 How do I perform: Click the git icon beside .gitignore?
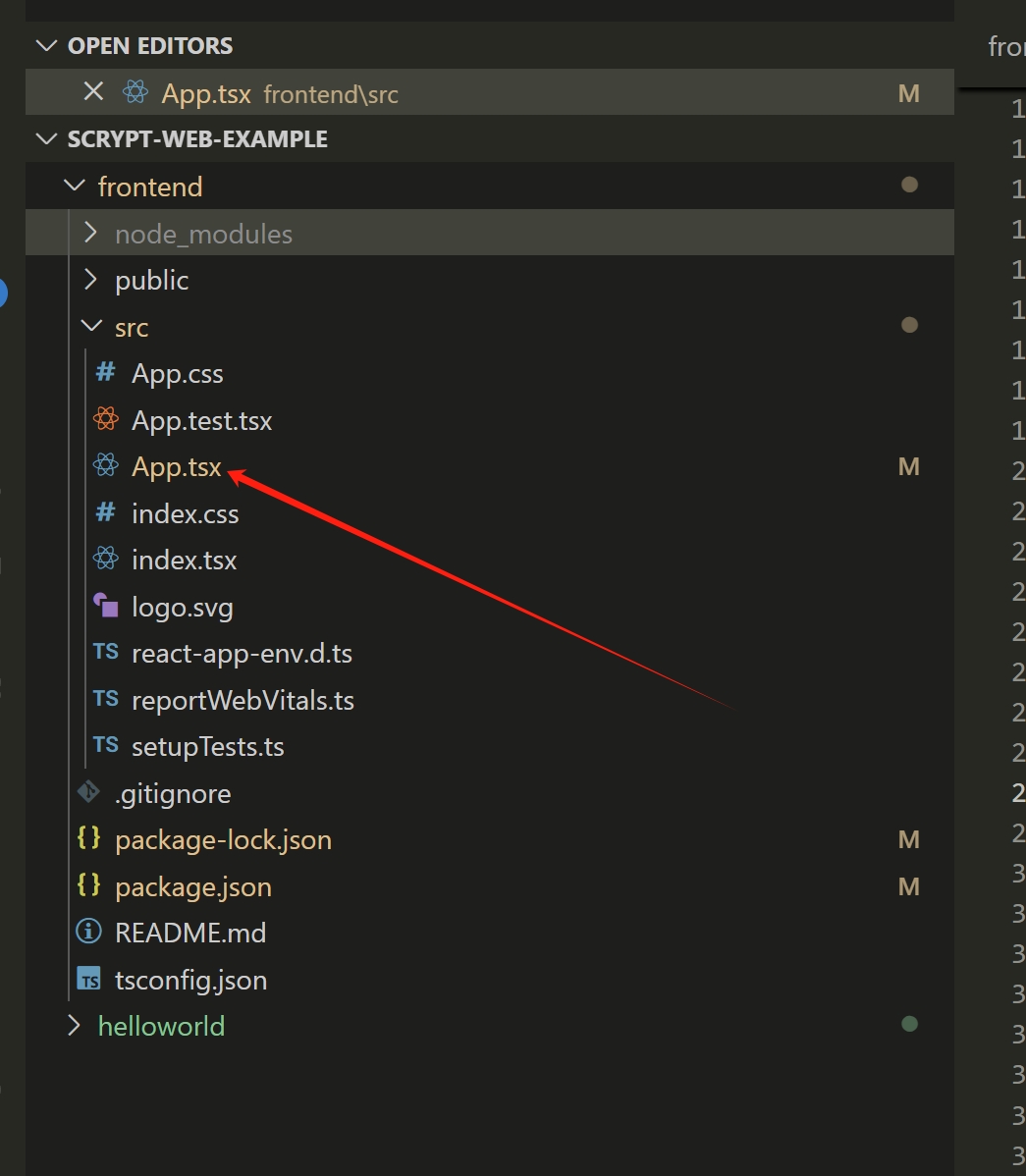click(x=88, y=792)
